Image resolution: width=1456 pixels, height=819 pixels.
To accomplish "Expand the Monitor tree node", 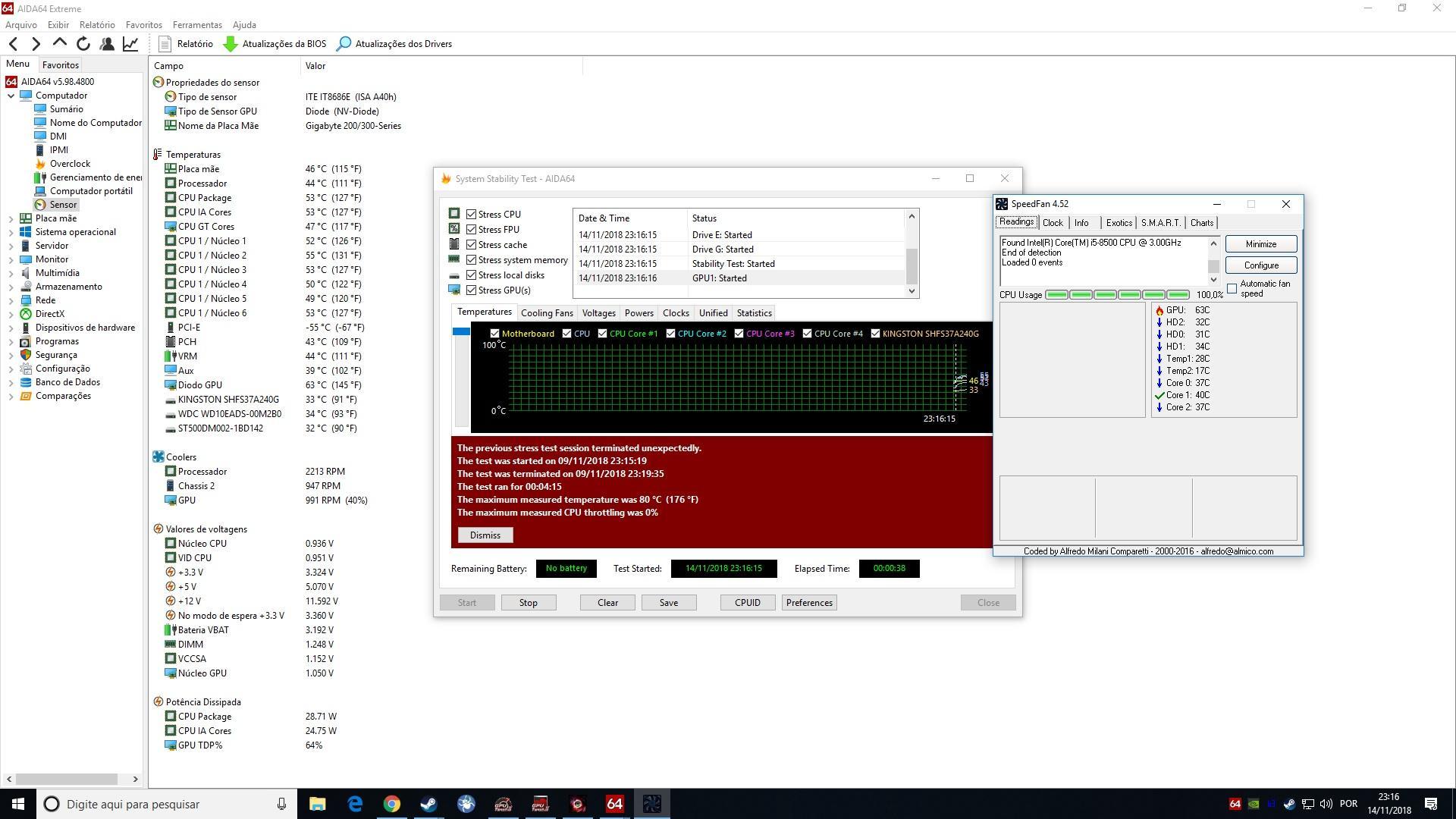I will (11, 259).
